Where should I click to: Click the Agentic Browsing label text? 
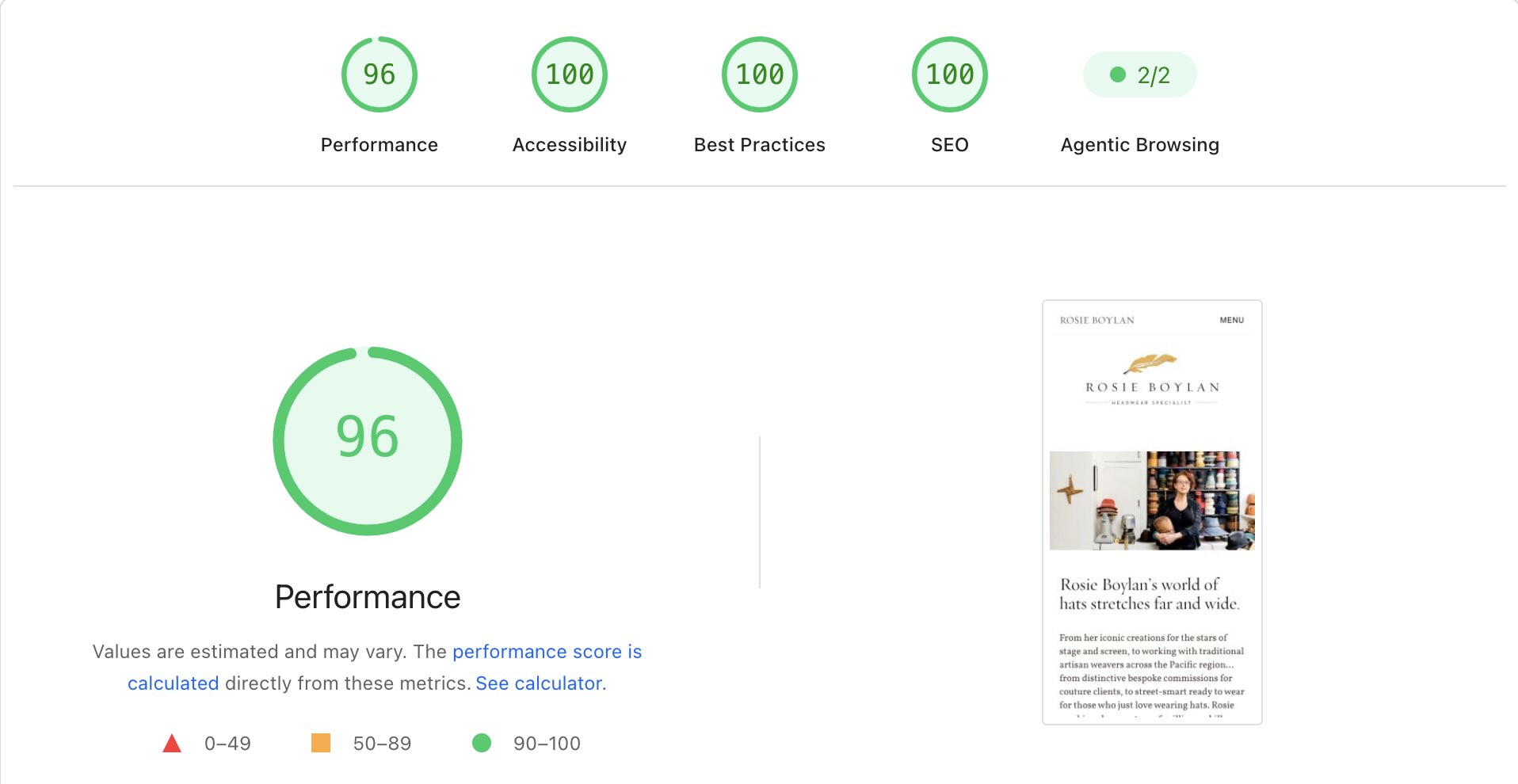coord(1140,145)
